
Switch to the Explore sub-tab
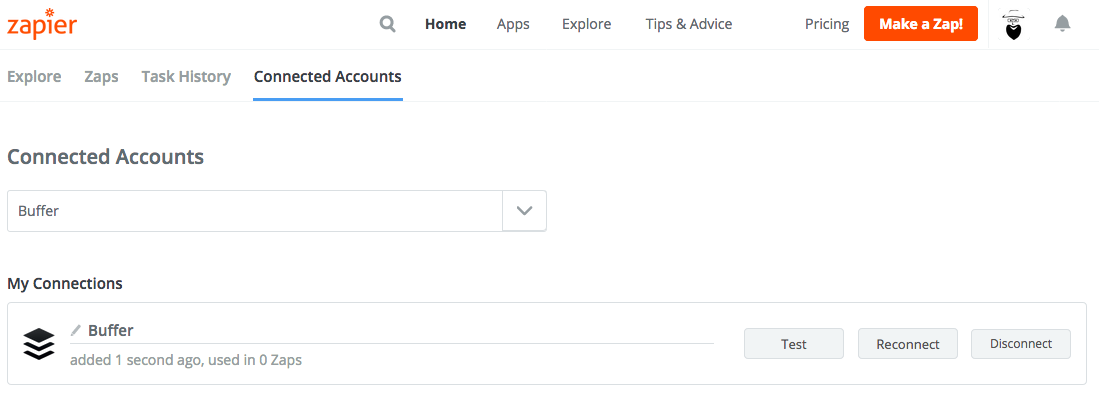tap(34, 76)
